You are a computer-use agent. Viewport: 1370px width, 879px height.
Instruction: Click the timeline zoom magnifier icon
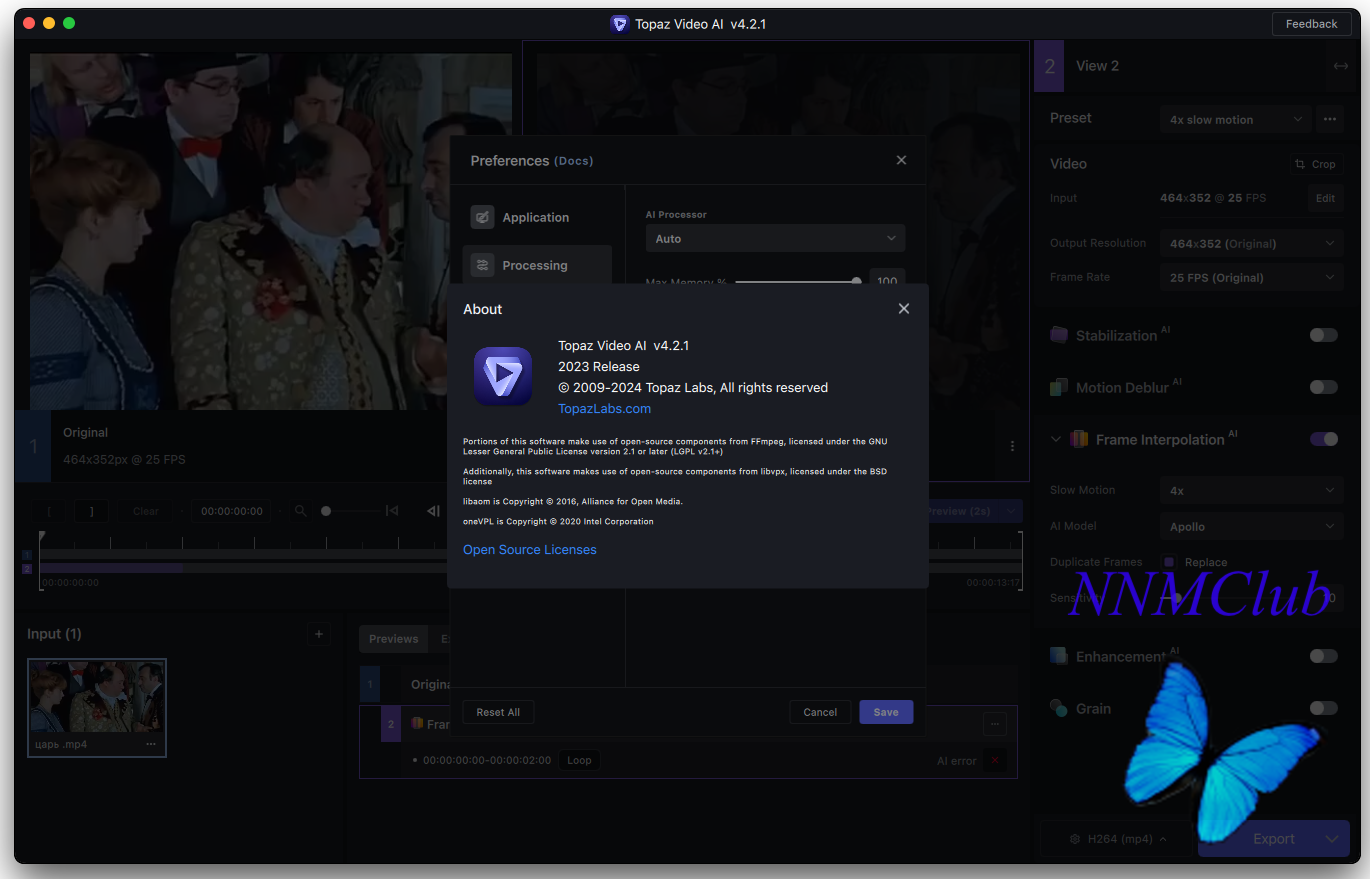point(300,511)
